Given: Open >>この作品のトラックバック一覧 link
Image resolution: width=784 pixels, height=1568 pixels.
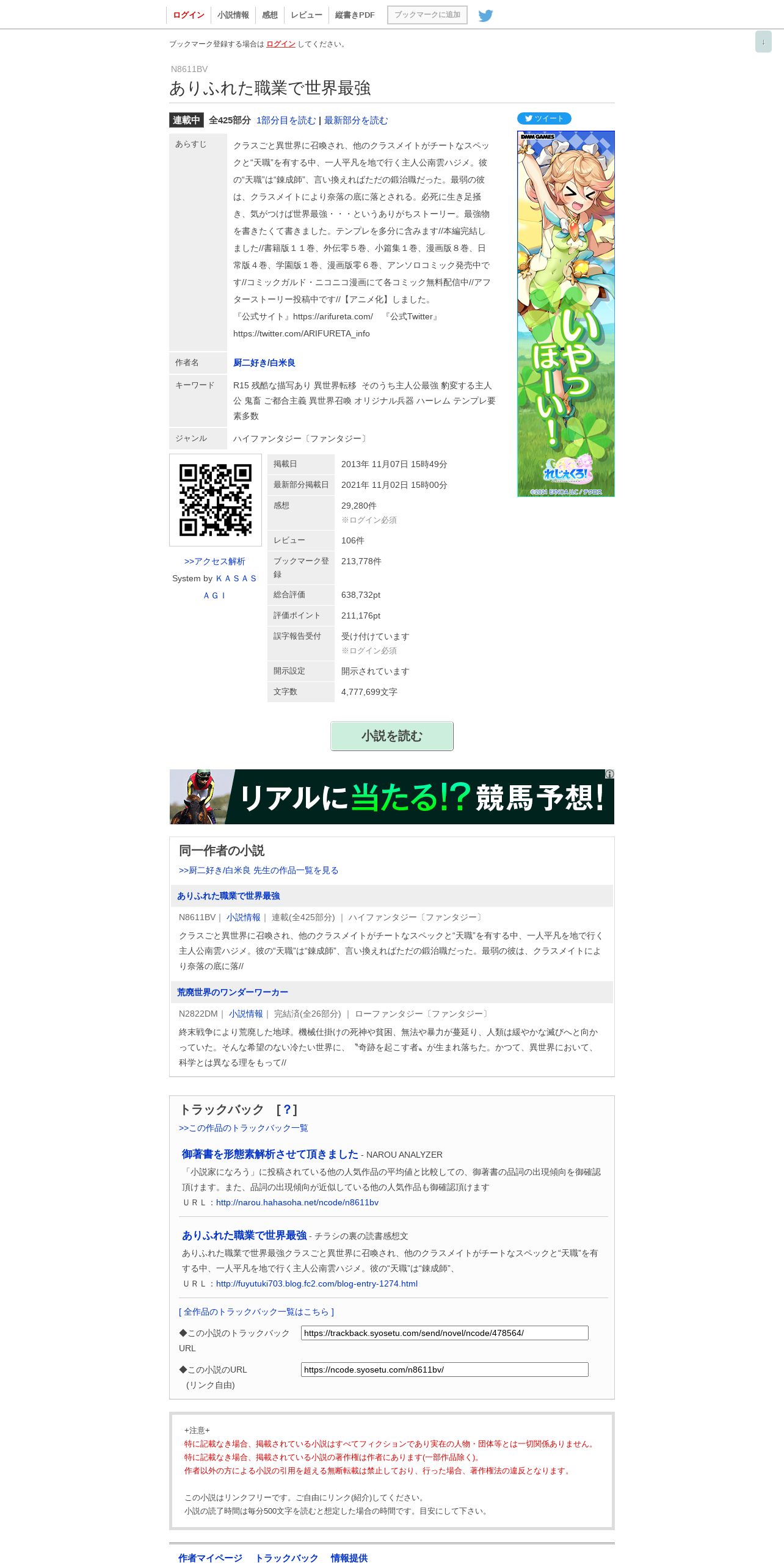Looking at the screenshot, I should pos(244,1128).
